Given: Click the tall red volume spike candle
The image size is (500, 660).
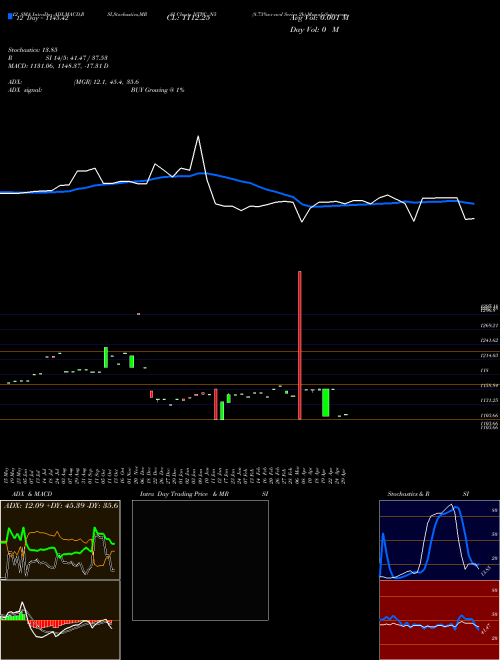Looking at the screenshot, I should click(300, 345).
